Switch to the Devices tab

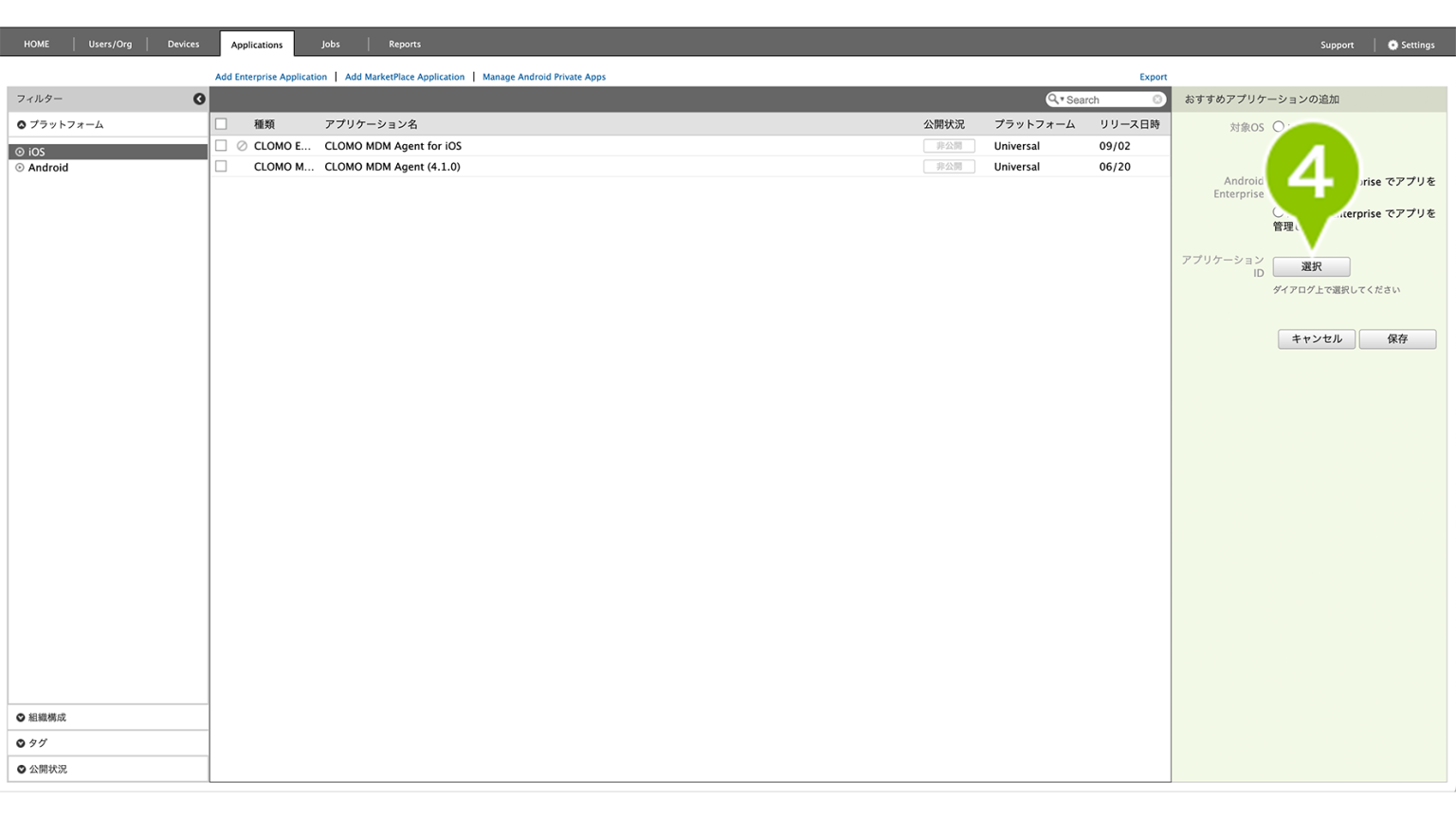pyautogui.click(x=183, y=45)
